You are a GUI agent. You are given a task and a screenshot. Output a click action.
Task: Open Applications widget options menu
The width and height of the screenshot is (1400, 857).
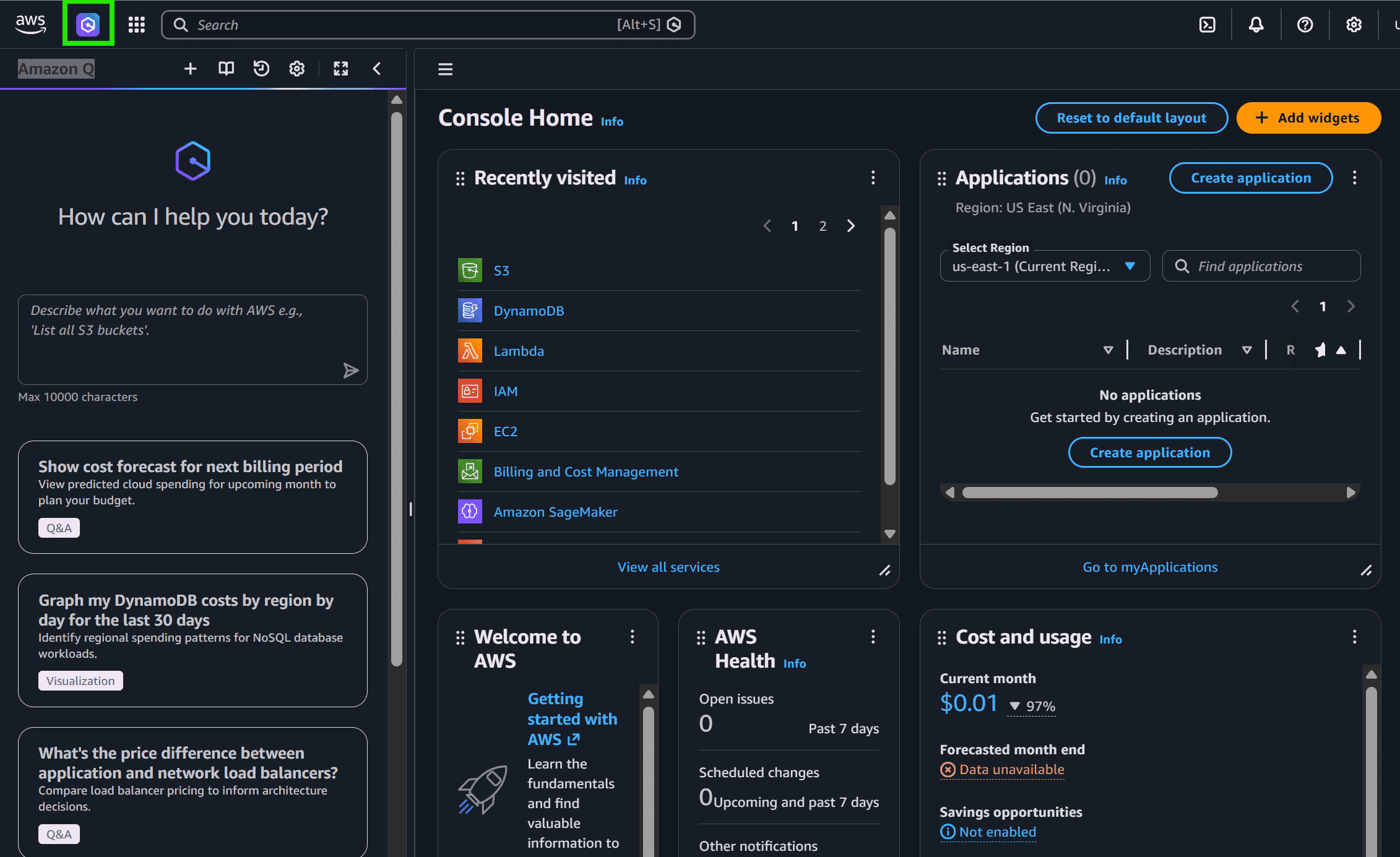point(1354,178)
